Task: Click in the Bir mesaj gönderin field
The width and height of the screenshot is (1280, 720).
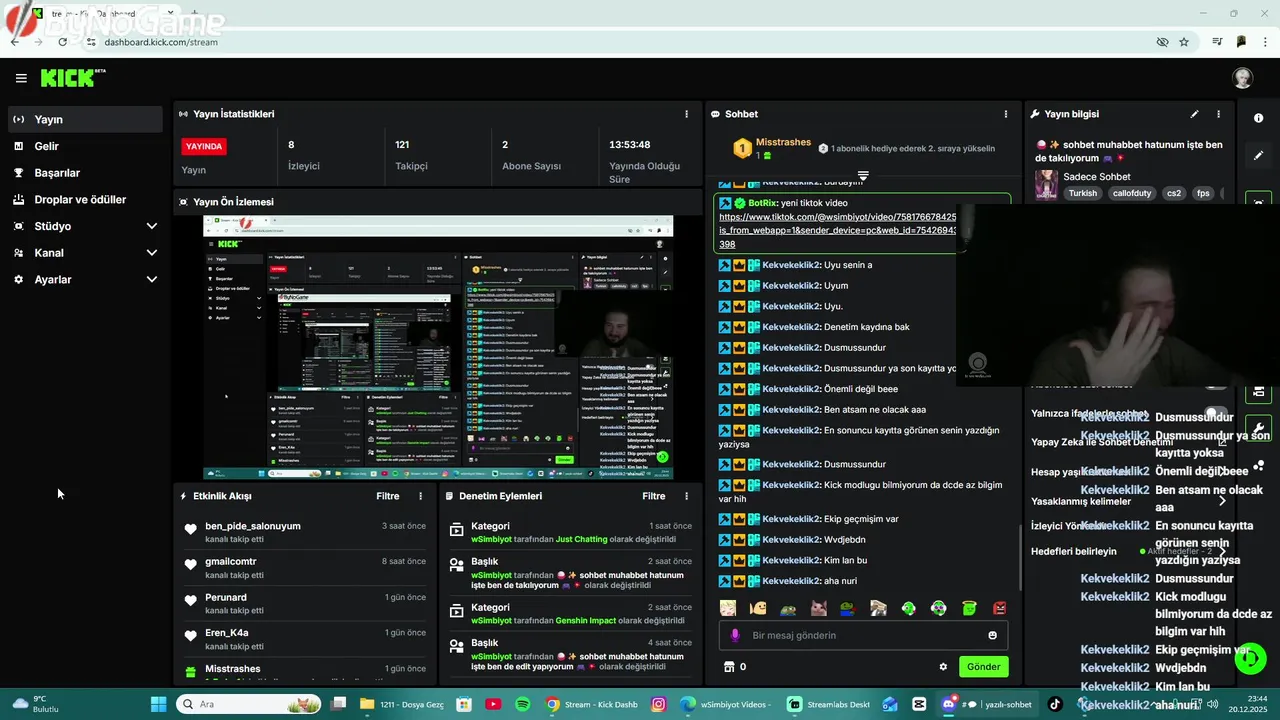Action: (863, 635)
